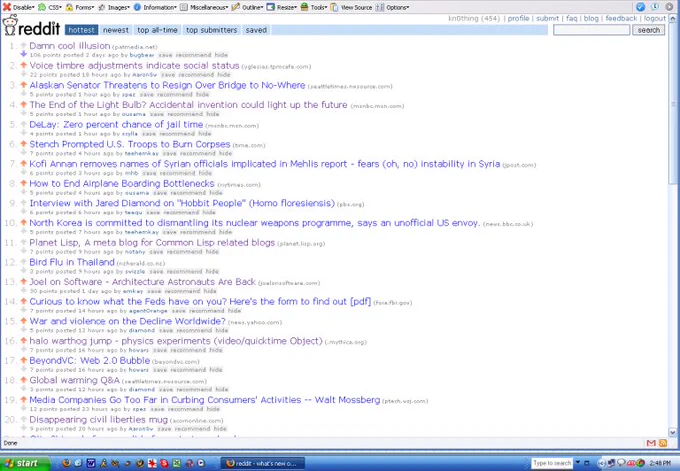Upvote 'The End of the Light Bulb?' post
The image size is (680, 471).
pos(23,104)
